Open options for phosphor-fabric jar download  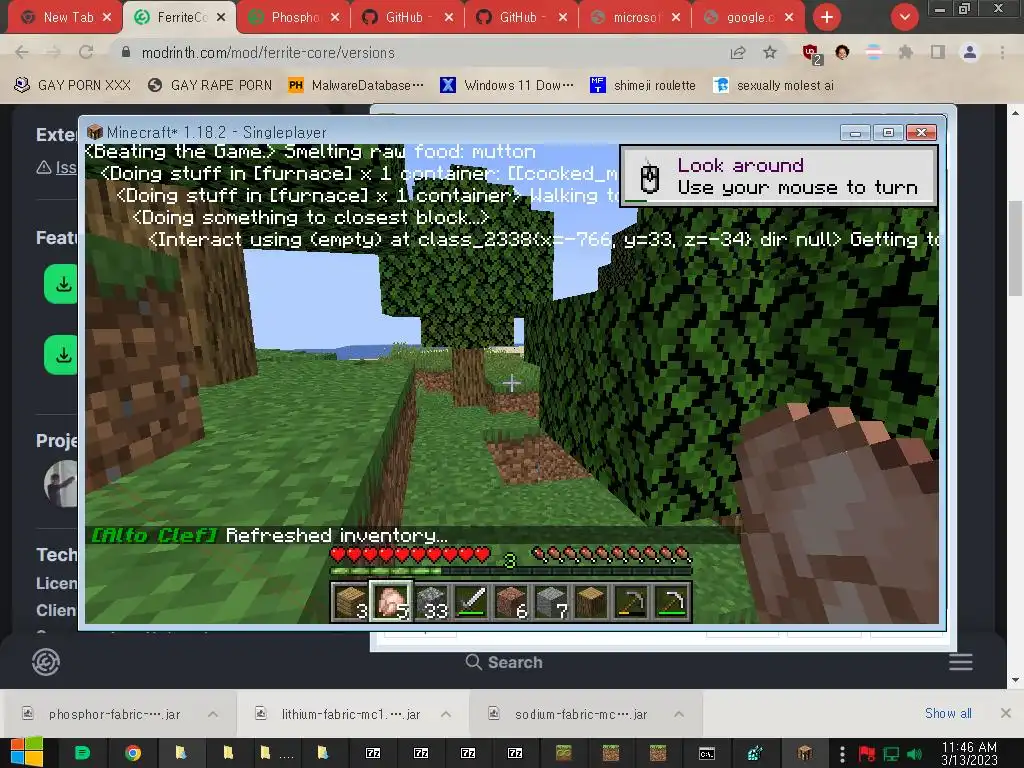[213, 714]
